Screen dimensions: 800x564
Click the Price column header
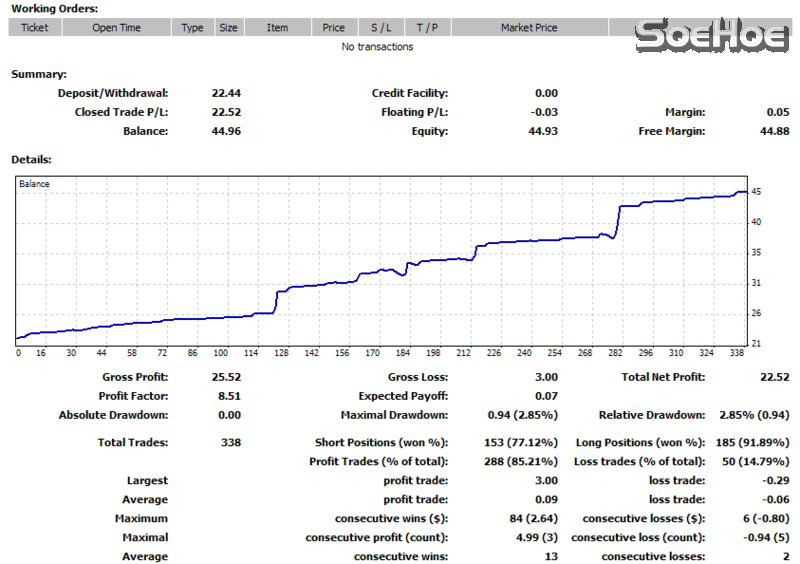coord(334,28)
